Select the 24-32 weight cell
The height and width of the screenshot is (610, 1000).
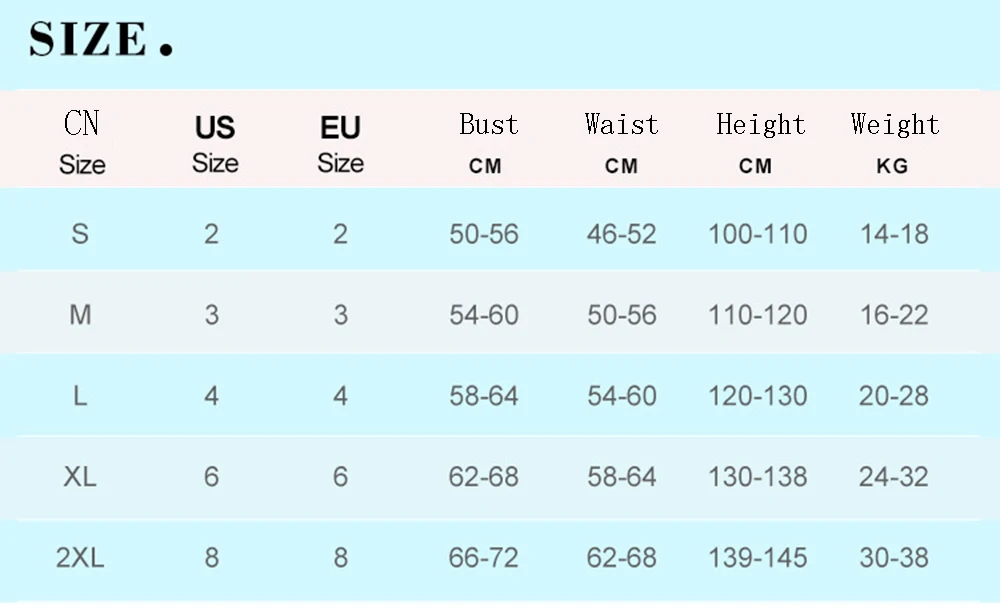tap(894, 477)
